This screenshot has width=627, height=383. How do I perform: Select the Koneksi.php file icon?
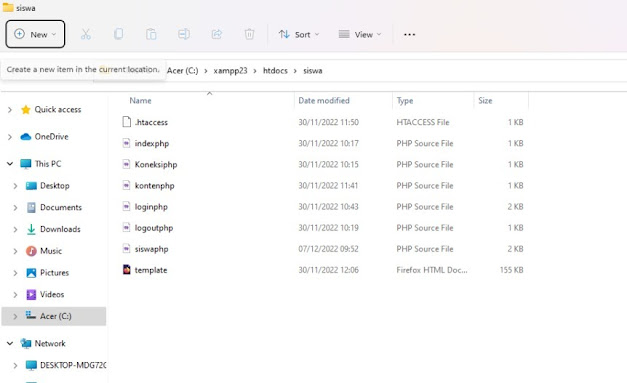click(126, 164)
